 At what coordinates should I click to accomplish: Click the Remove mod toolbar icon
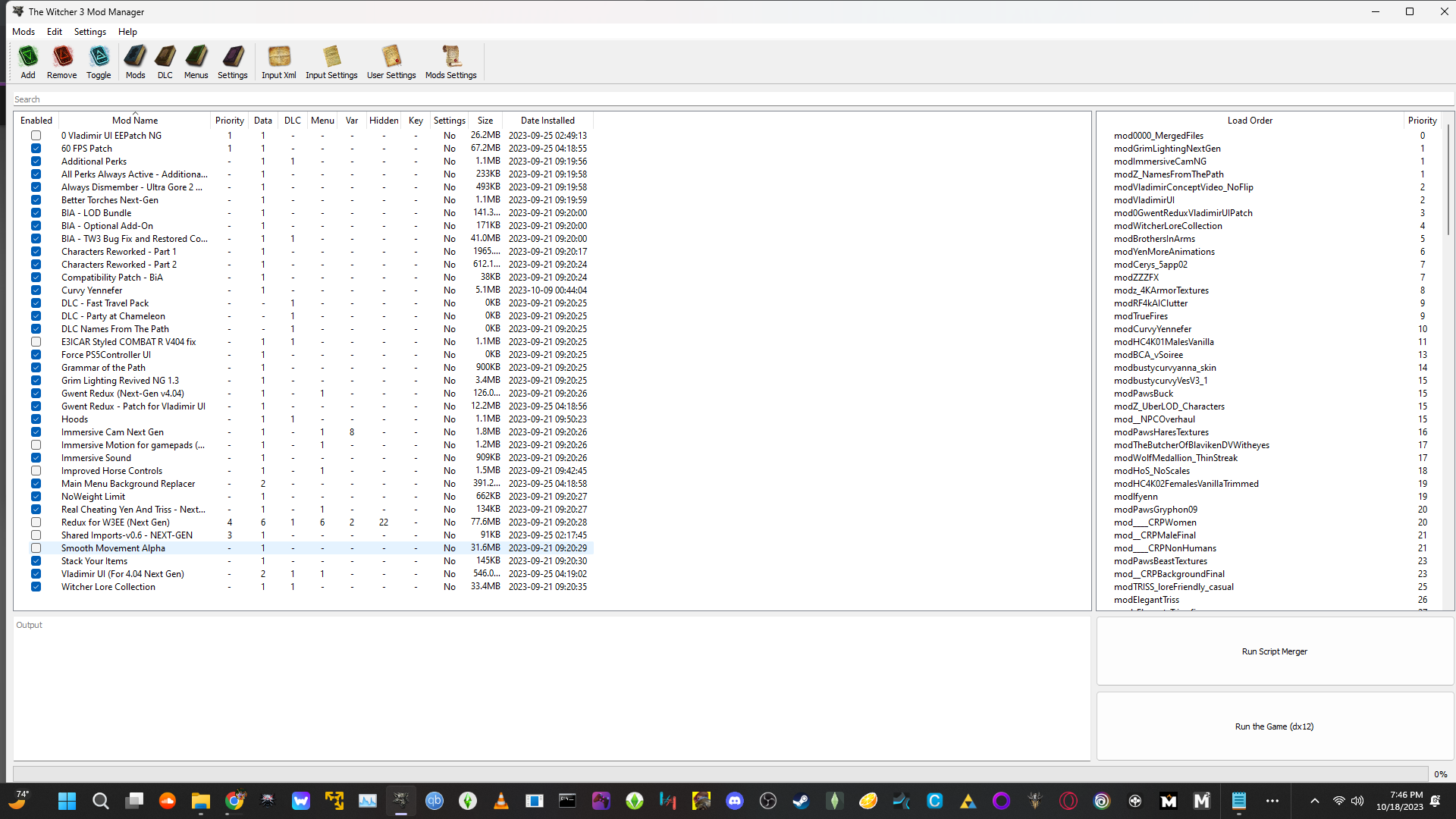[61, 61]
